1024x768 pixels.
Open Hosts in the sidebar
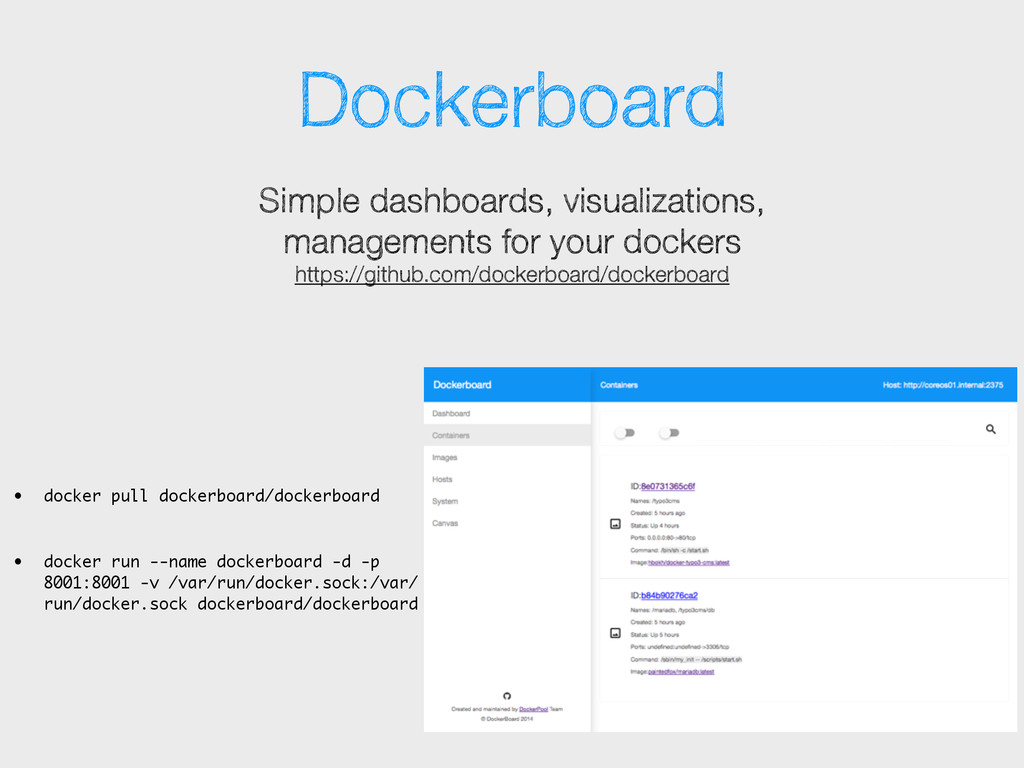[507, 479]
